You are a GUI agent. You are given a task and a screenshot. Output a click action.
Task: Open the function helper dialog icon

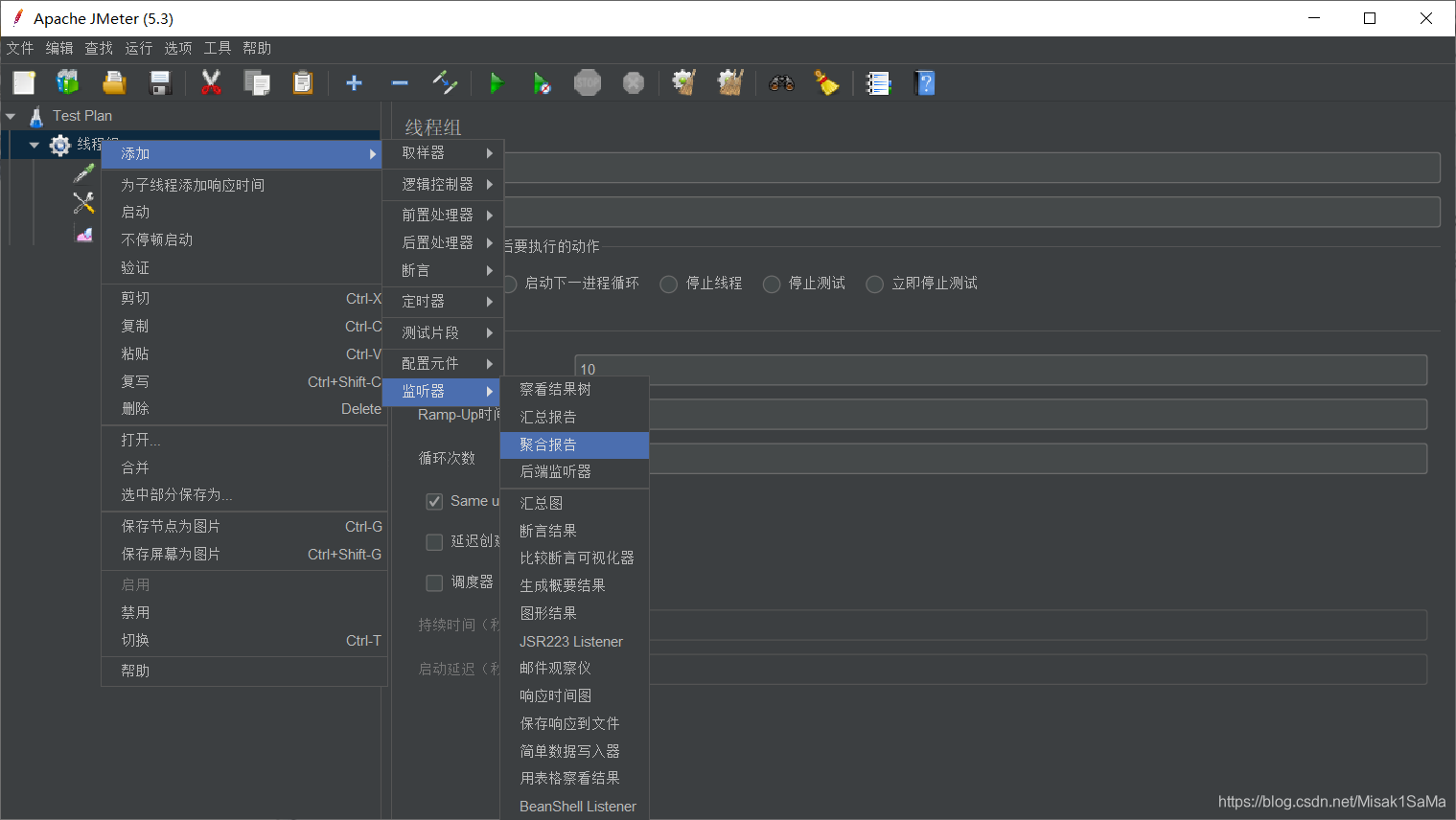click(x=878, y=82)
